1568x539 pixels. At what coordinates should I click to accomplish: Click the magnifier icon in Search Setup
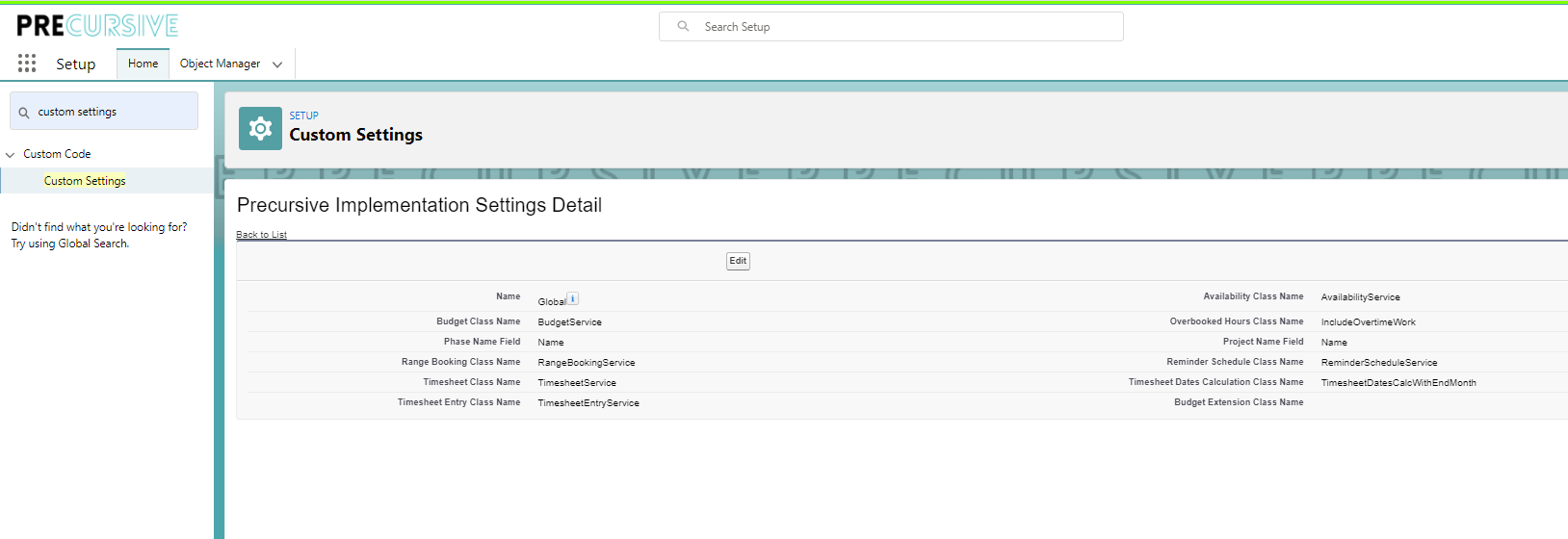[683, 27]
